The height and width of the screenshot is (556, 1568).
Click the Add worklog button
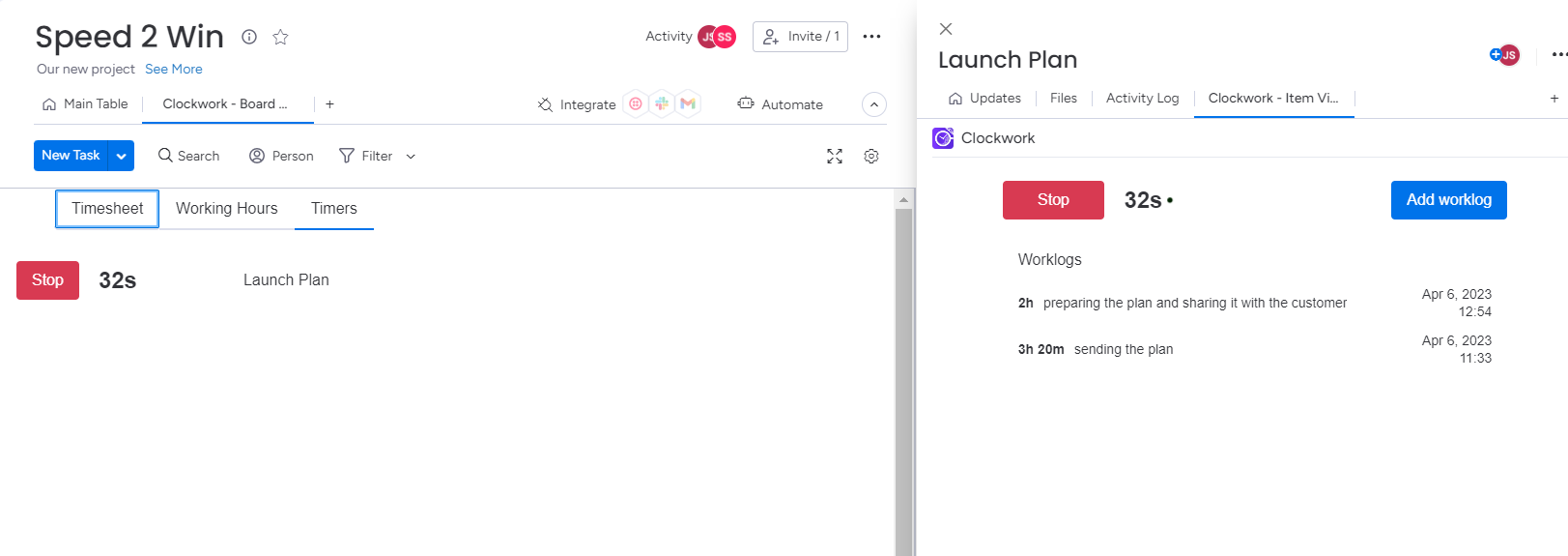coord(1448,200)
